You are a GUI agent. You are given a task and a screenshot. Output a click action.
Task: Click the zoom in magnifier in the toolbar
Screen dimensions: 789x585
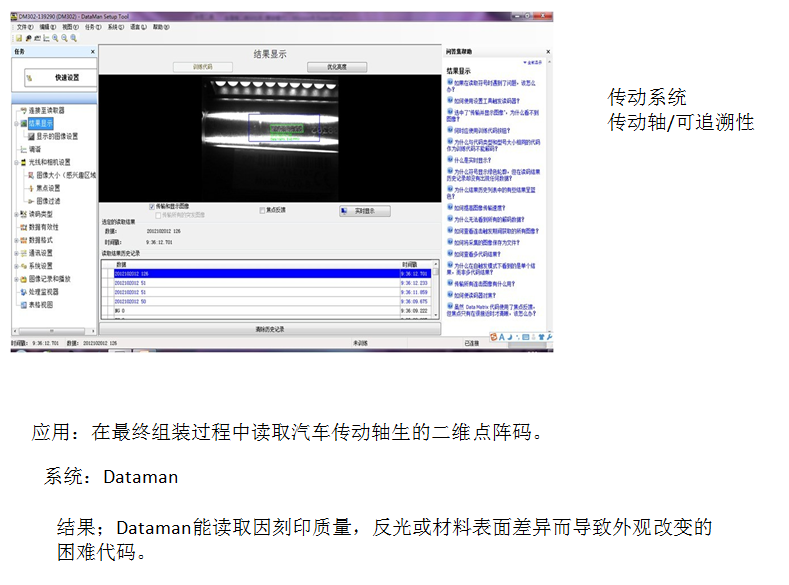55,38
